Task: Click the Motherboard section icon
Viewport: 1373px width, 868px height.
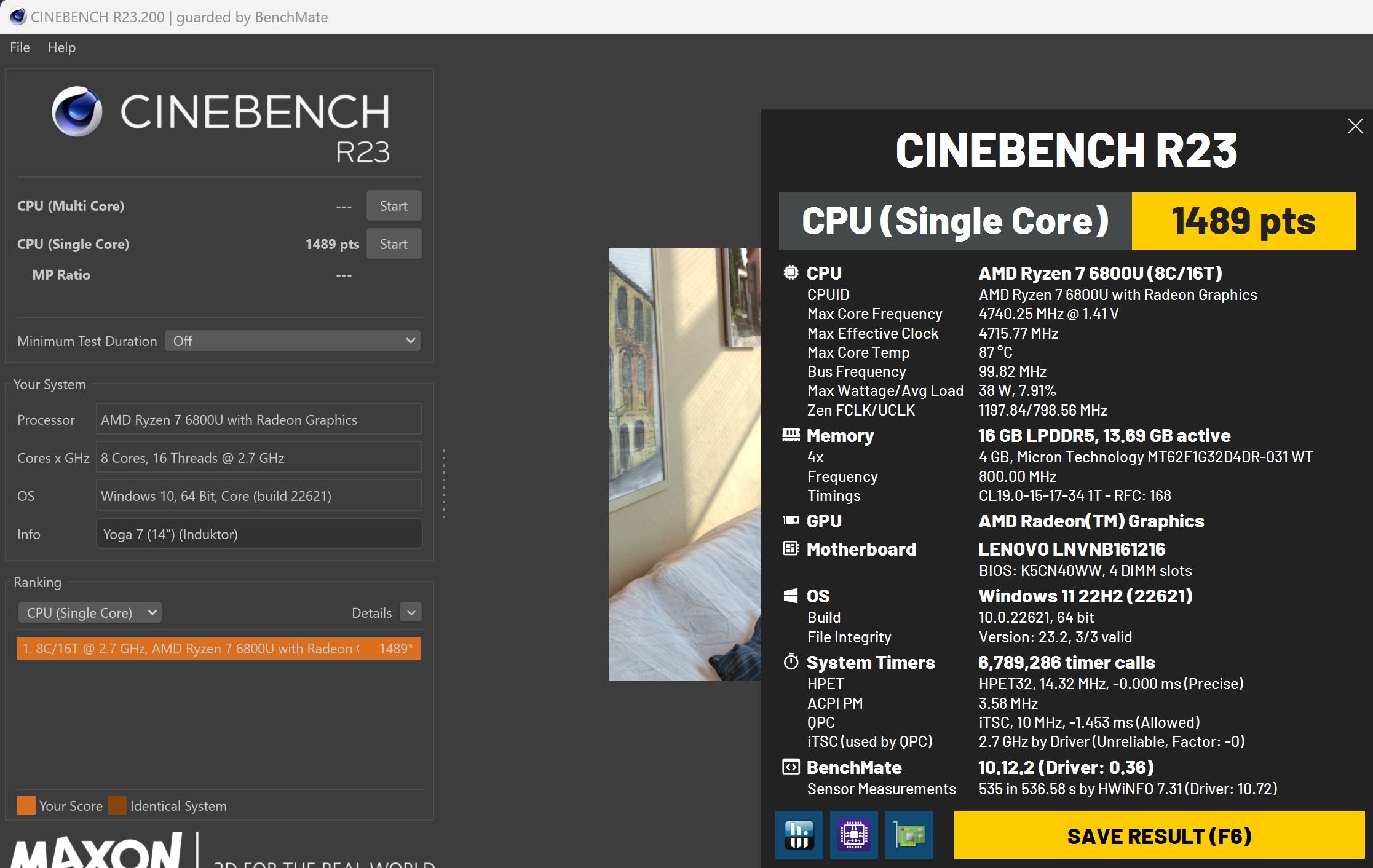Action: 791,548
